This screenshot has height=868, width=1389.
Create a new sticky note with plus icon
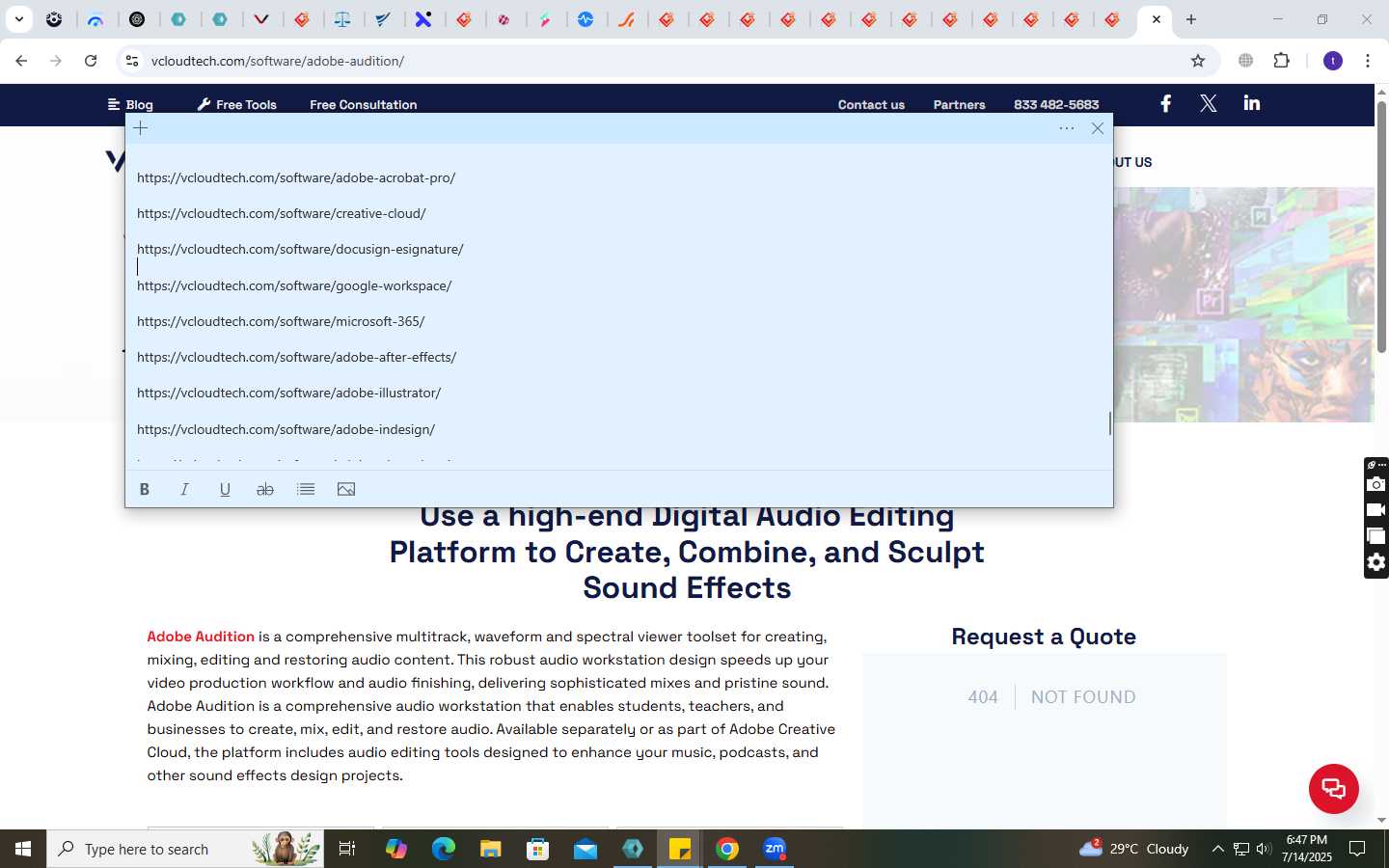pos(141,128)
